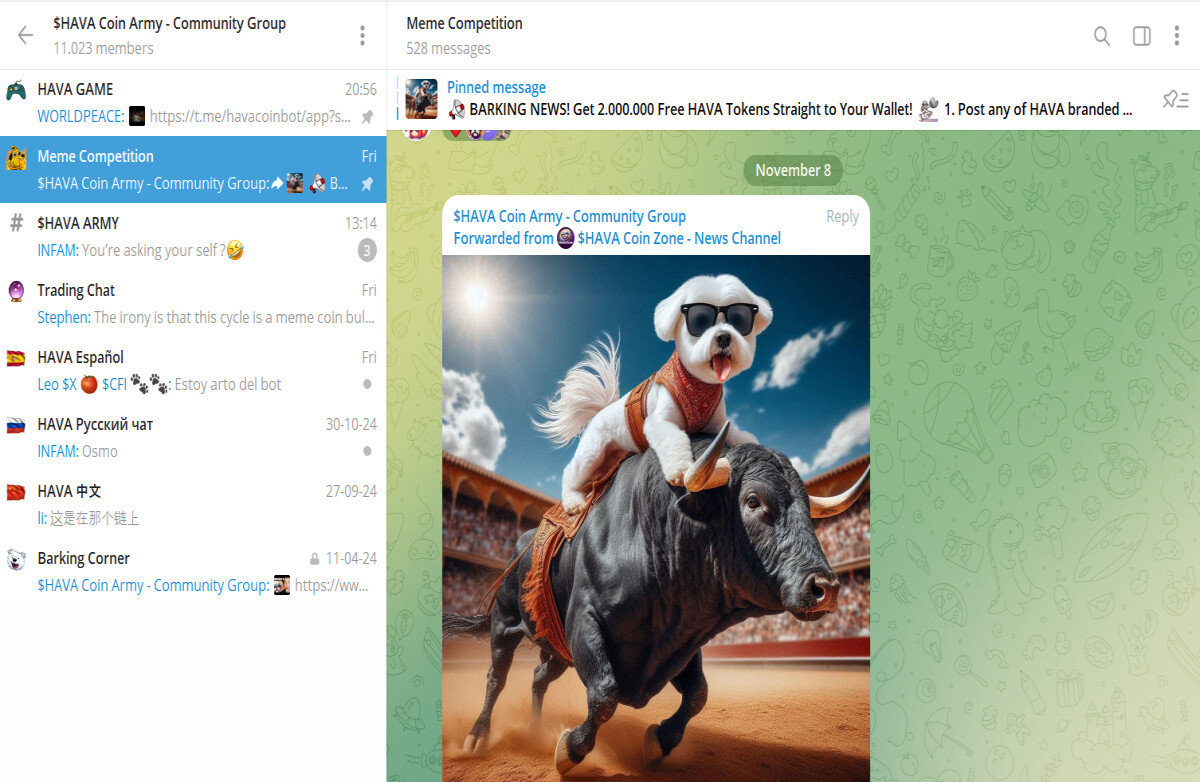The width and height of the screenshot is (1200, 782).
Task: Click the lock icon on Barking Corner
Action: (315, 559)
